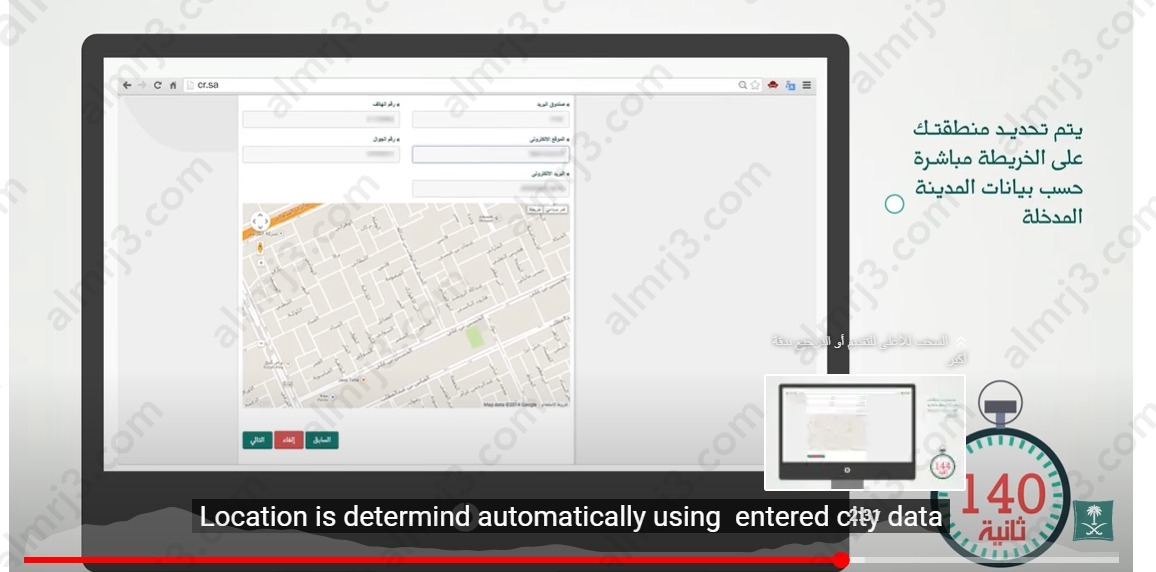Bookmark the page with the star icon

[756, 86]
